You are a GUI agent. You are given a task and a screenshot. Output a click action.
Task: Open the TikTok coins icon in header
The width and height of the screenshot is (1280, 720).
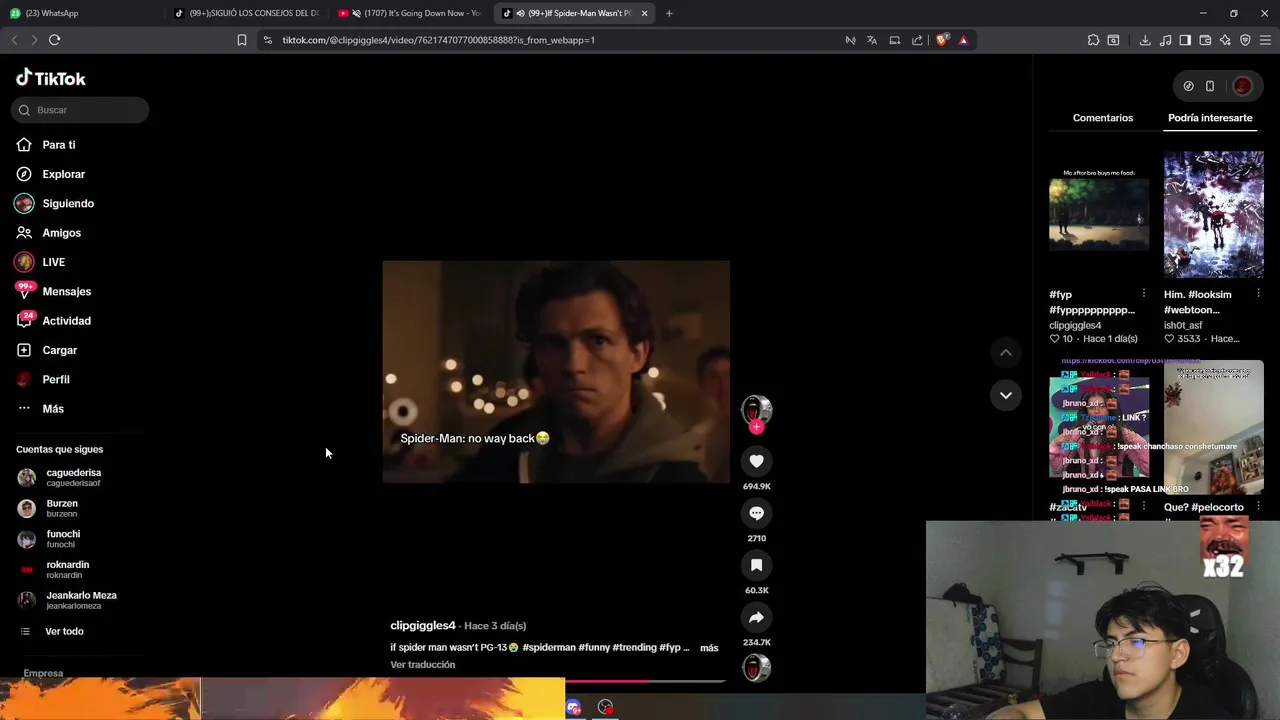[1188, 86]
